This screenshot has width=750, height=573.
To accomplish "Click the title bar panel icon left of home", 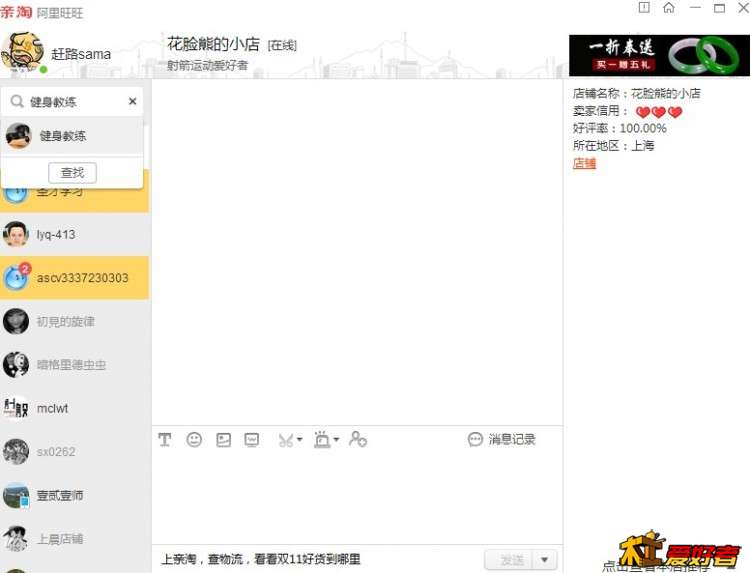I will (x=644, y=7).
